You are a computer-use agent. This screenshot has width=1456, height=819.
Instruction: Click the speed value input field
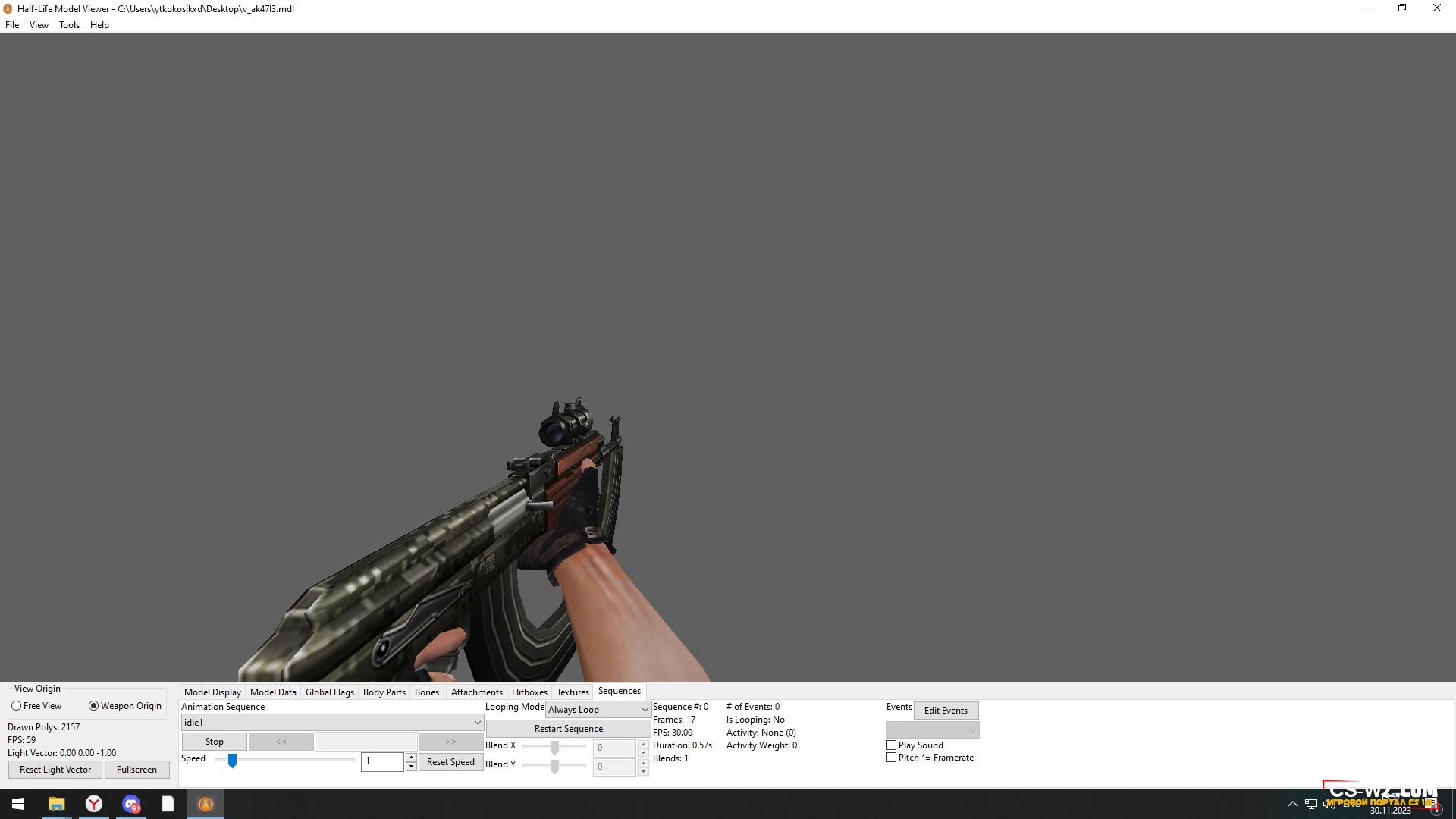pos(383,761)
